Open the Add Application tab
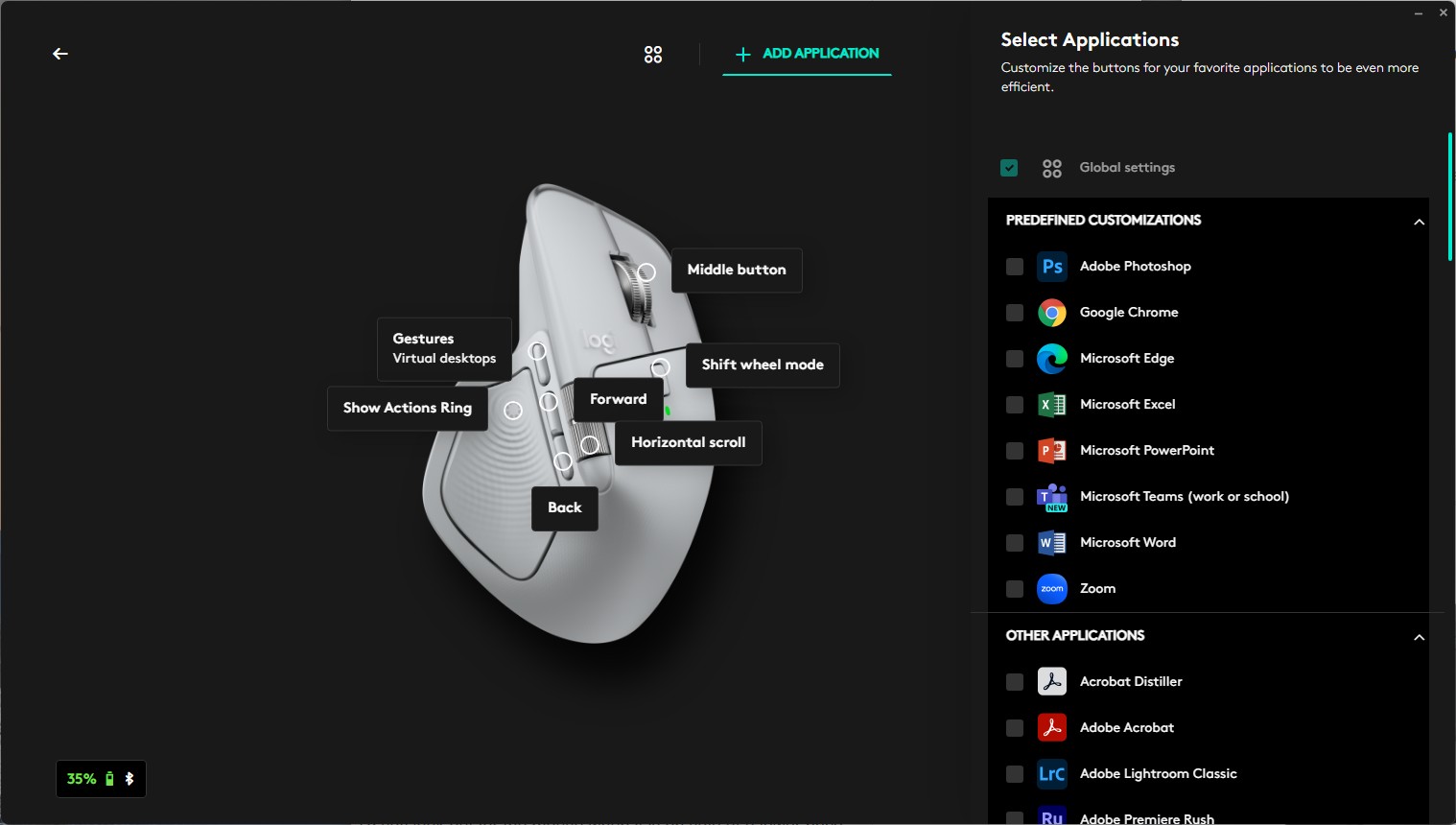The image size is (1456, 825). point(807,54)
